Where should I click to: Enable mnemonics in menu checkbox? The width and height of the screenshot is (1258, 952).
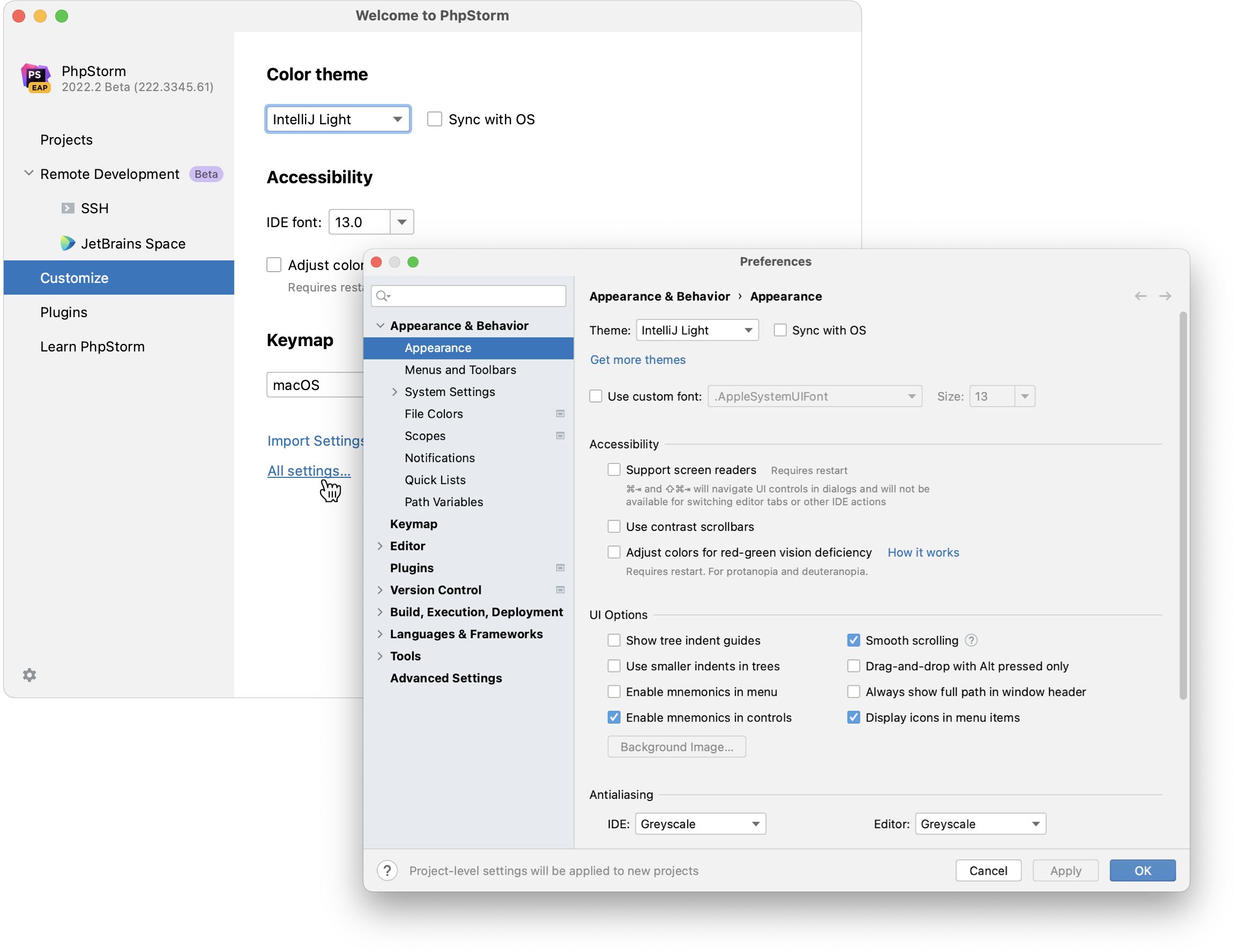coord(614,692)
